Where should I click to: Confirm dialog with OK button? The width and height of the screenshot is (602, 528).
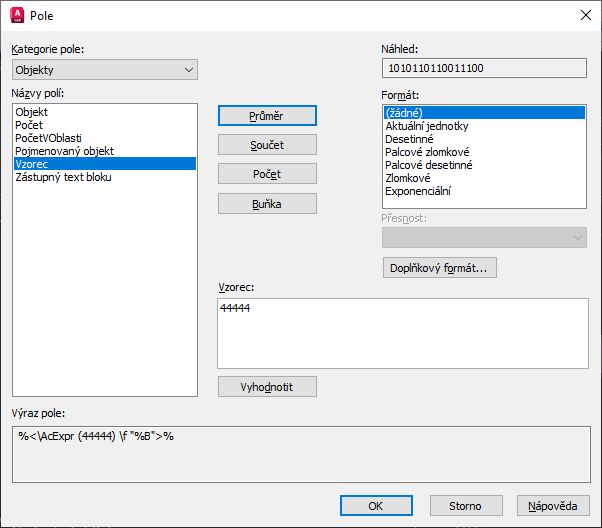376,506
